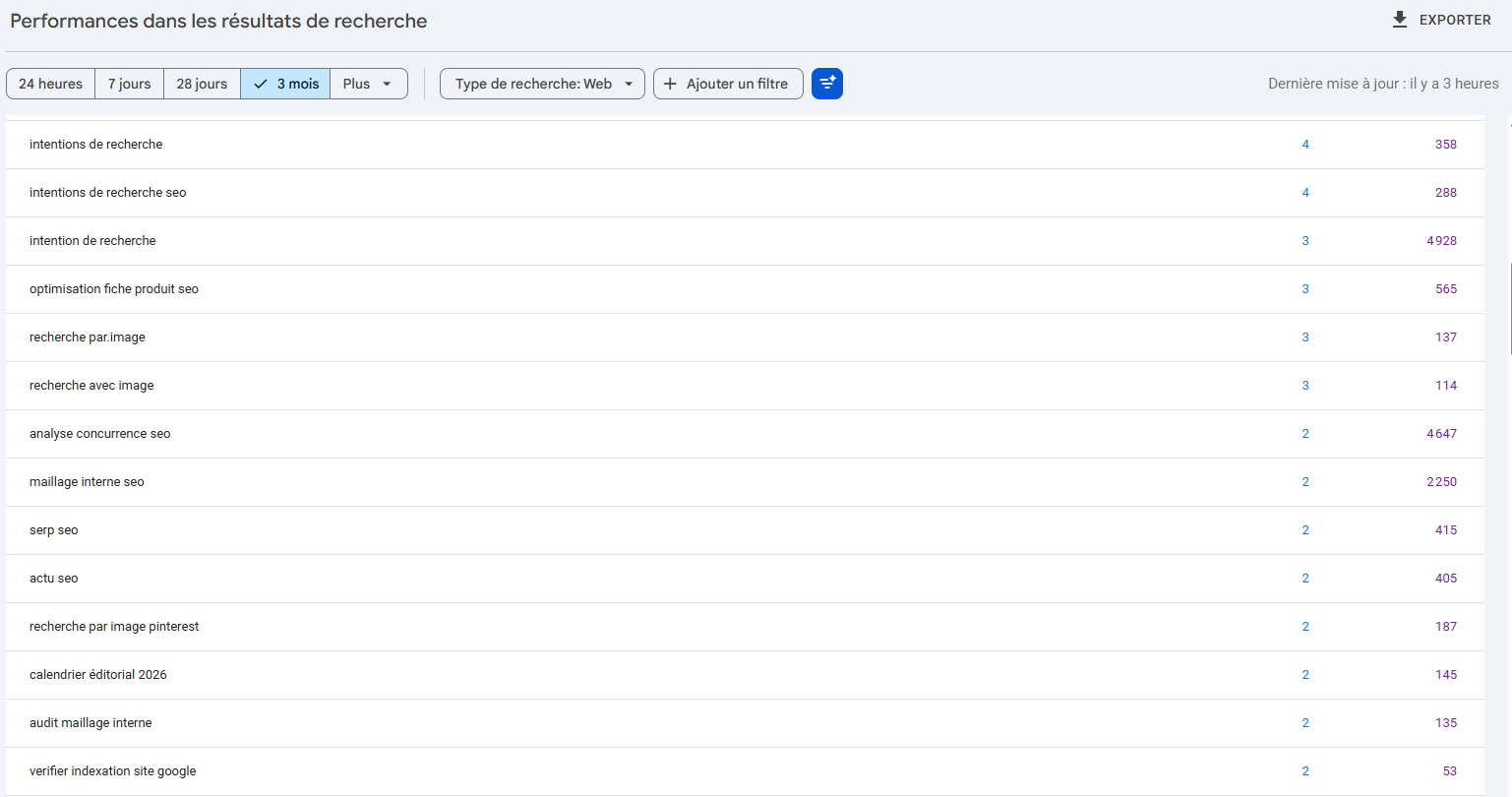Image resolution: width=1512 pixels, height=797 pixels.
Task: Open the 'optimisation fiche produit seo' query
Action: [x=114, y=289]
